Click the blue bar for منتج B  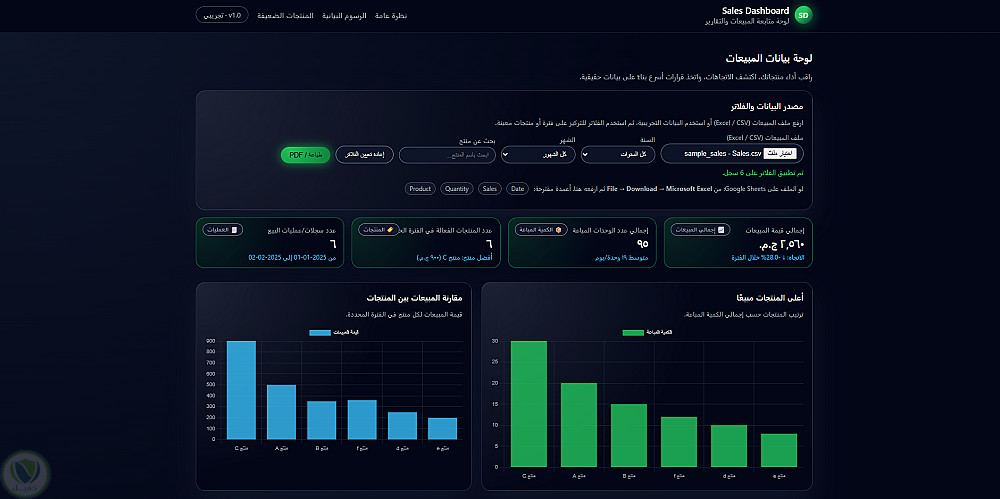point(321,421)
